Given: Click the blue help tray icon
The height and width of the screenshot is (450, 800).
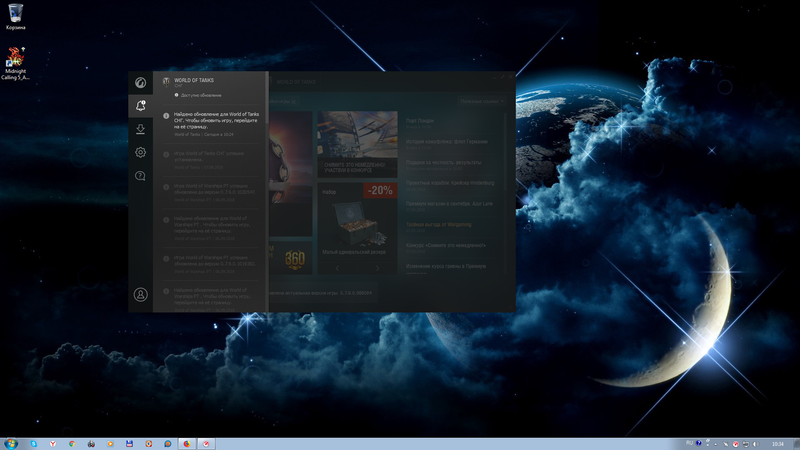Looking at the screenshot, I should 698,443.
